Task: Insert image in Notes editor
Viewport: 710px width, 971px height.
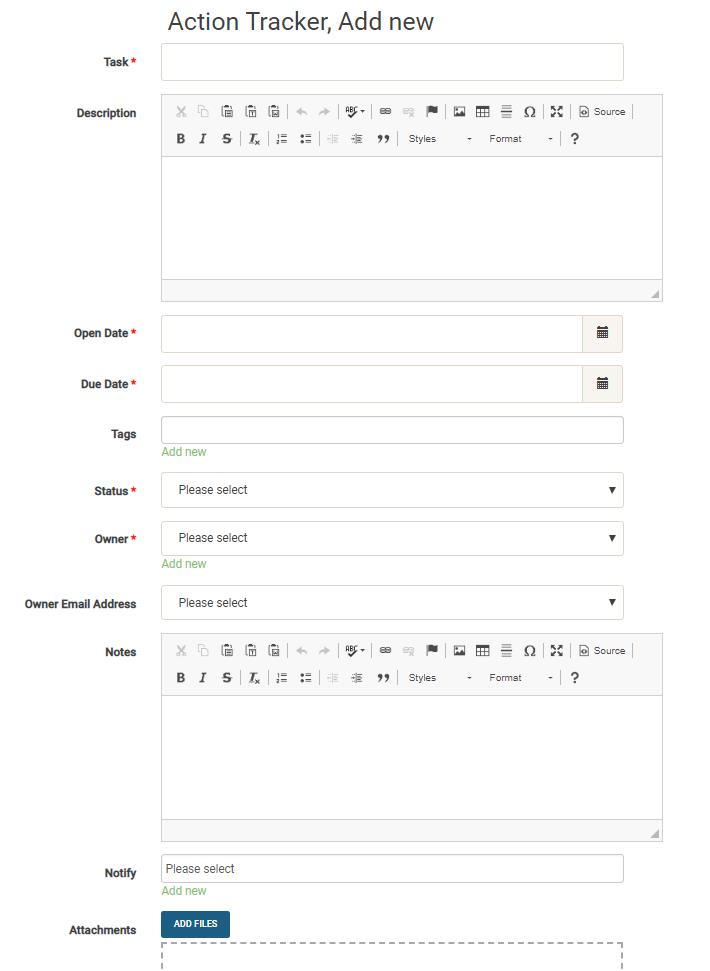Action: tap(459, 650)
